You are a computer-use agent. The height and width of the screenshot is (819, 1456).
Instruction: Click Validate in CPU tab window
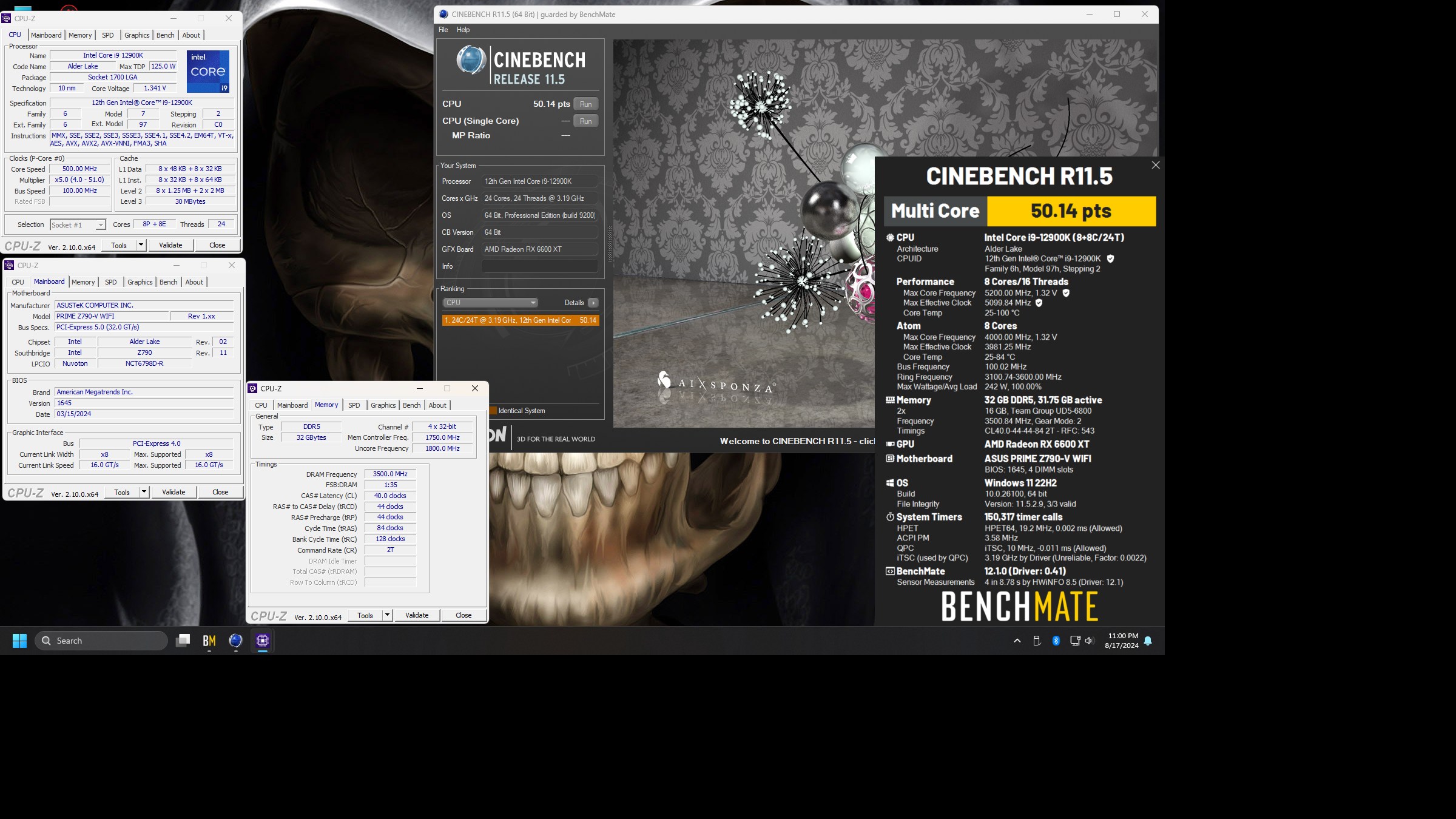pyautogui.click(x=170, y=245)
